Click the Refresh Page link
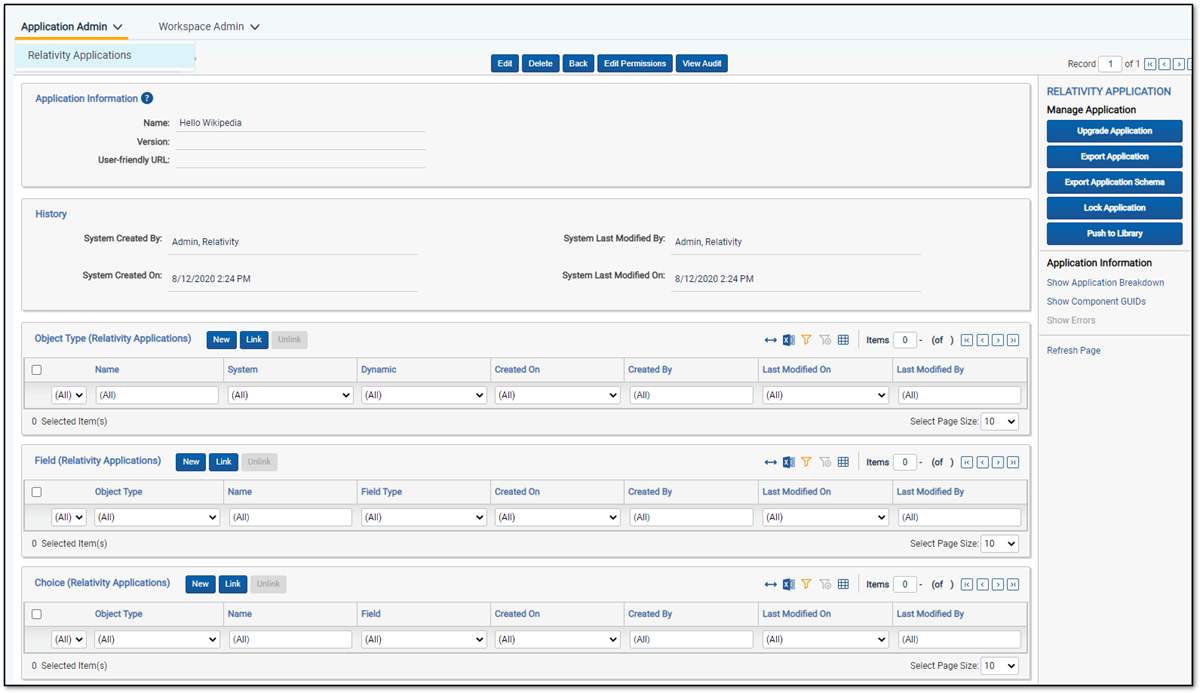1200x693 pixels. click(x=1074, y=351)
